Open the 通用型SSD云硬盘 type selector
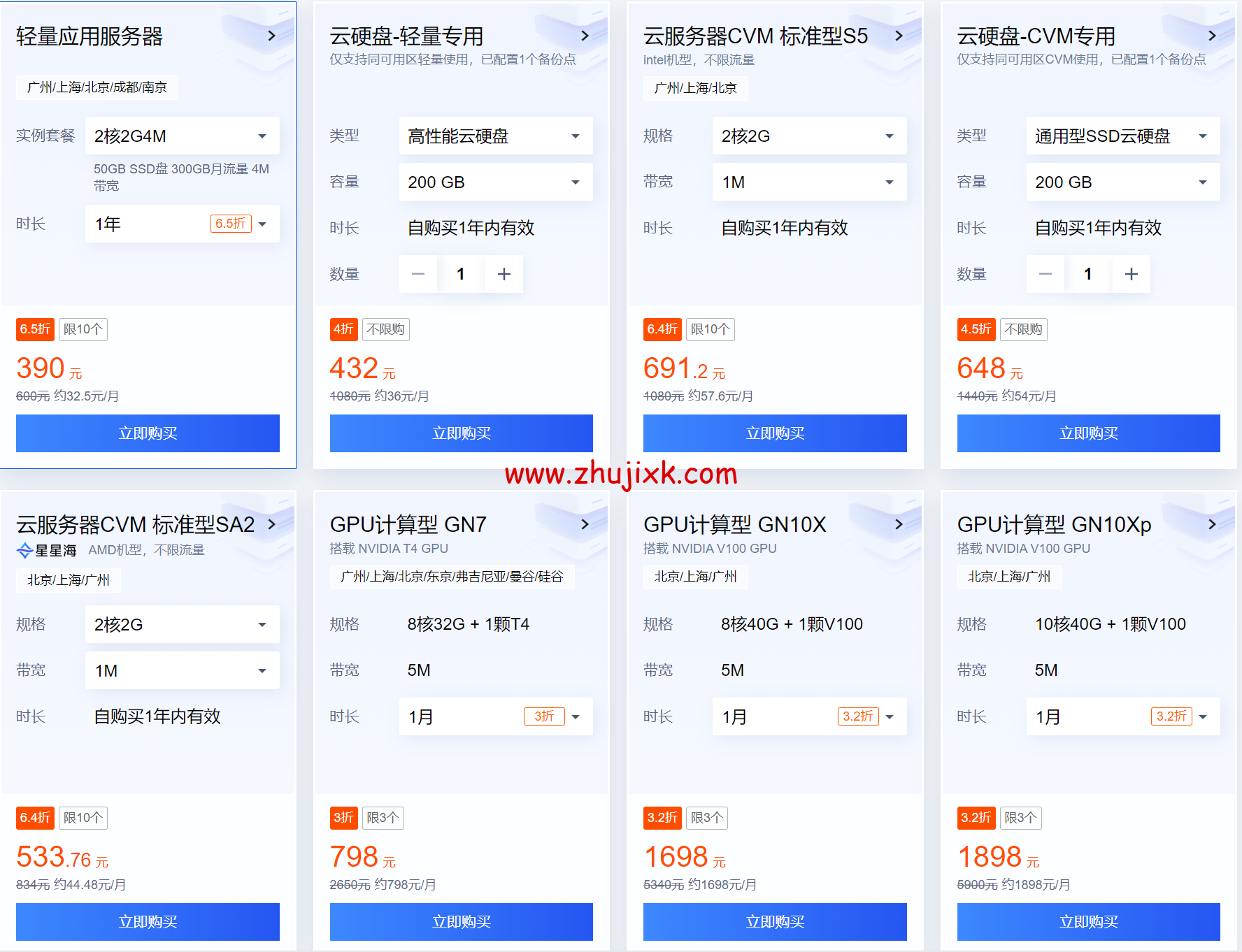Image resolution: width=1242 pixels, height=952 pixels. [1122, 136]
